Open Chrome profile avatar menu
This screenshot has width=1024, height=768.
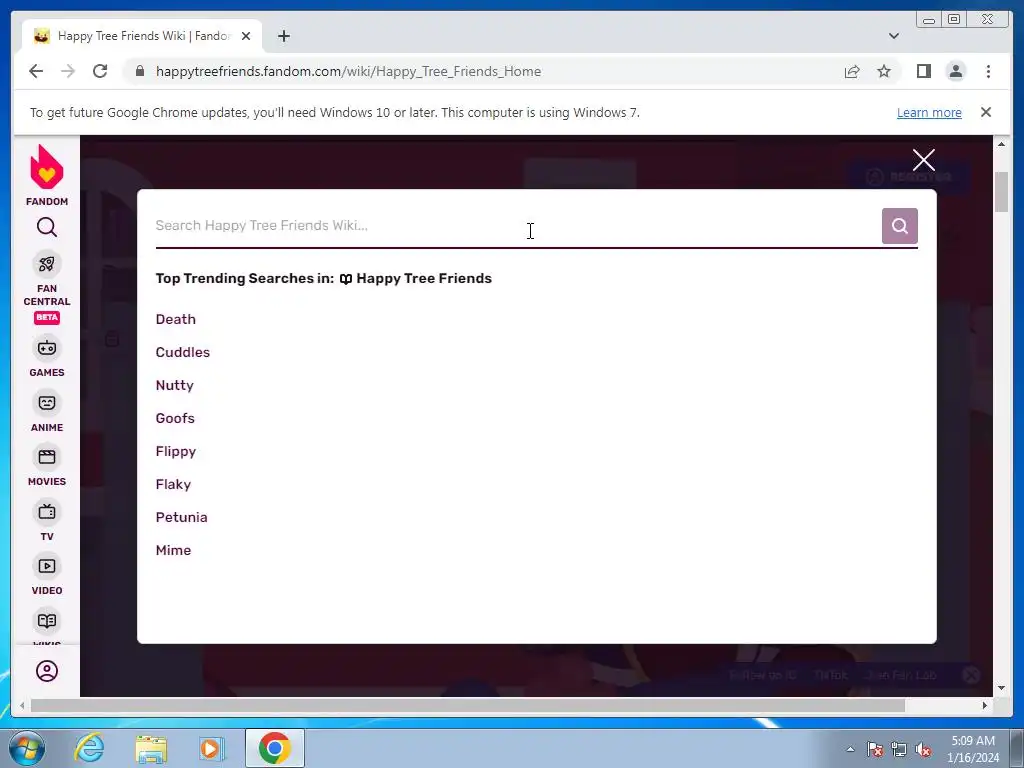pos(955,71)
